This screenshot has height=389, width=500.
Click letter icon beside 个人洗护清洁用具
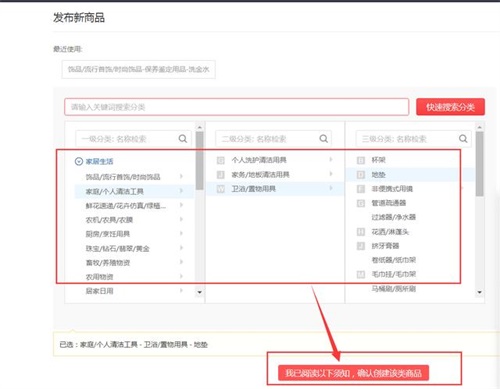221,160
